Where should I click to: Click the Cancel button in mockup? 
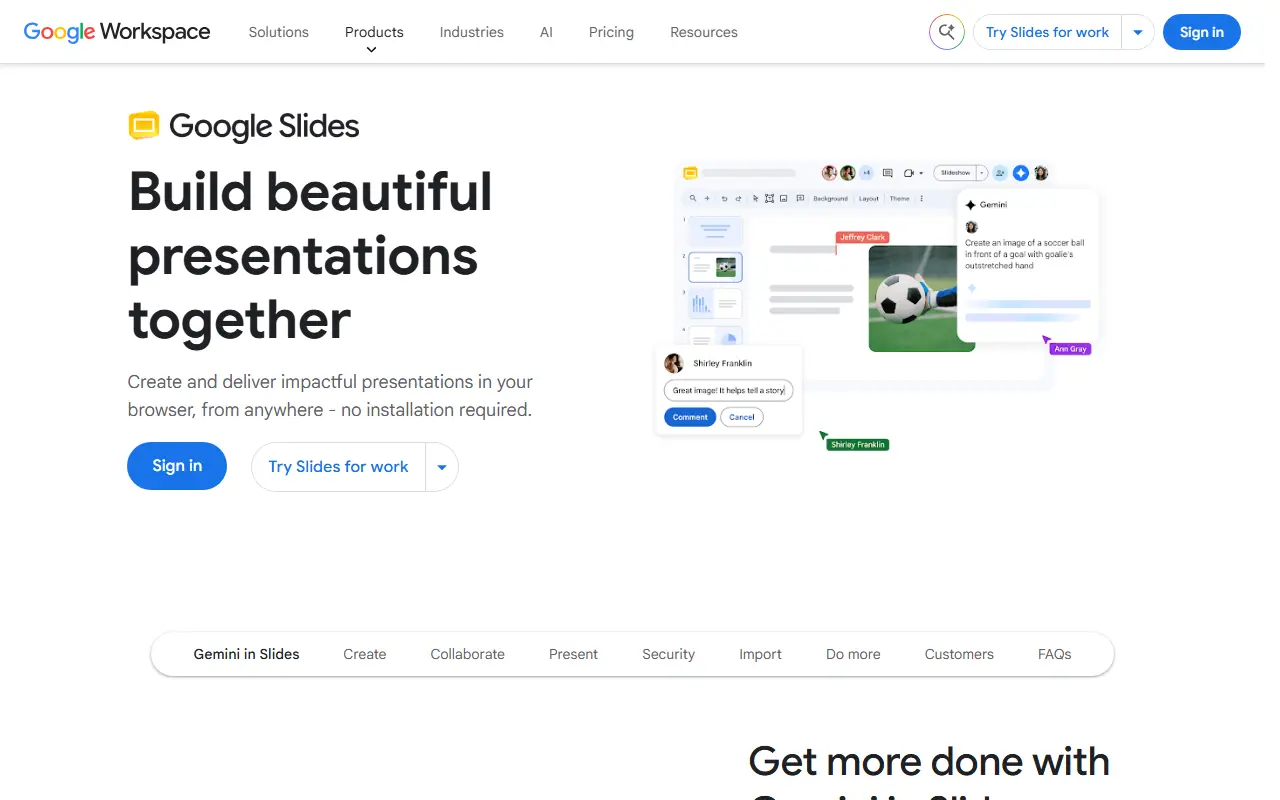[742, 417]
